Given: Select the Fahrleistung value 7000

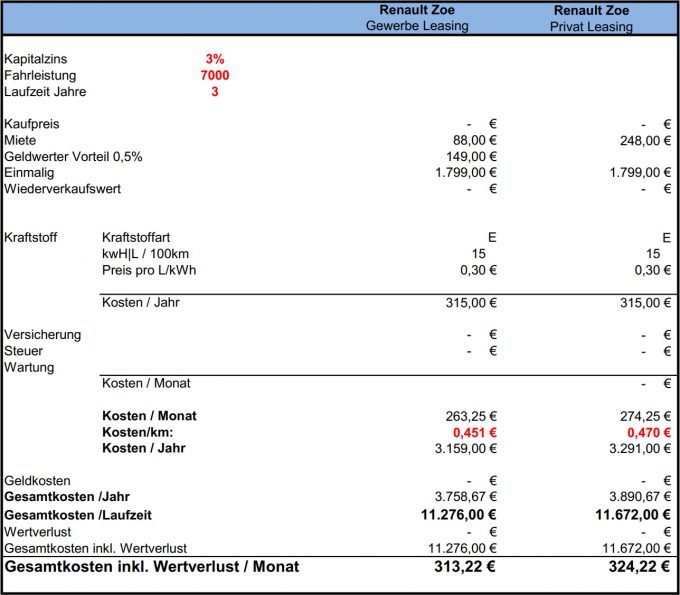Looking at the screenshot, I should 215,75.
